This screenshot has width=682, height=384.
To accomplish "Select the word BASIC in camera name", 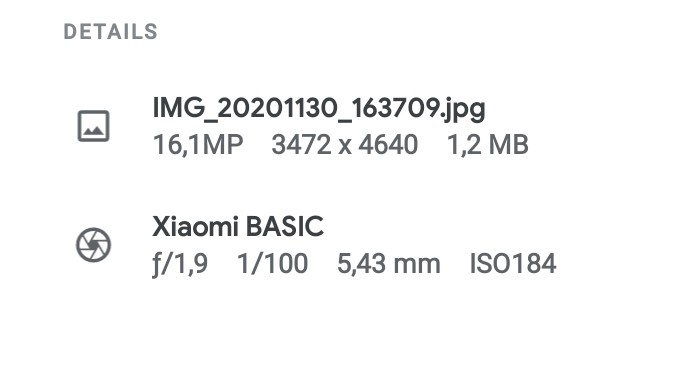I will tap(285, 226).
